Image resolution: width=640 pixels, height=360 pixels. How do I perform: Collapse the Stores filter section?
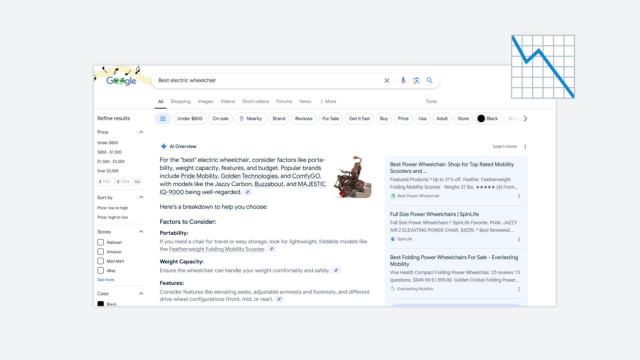141,231
